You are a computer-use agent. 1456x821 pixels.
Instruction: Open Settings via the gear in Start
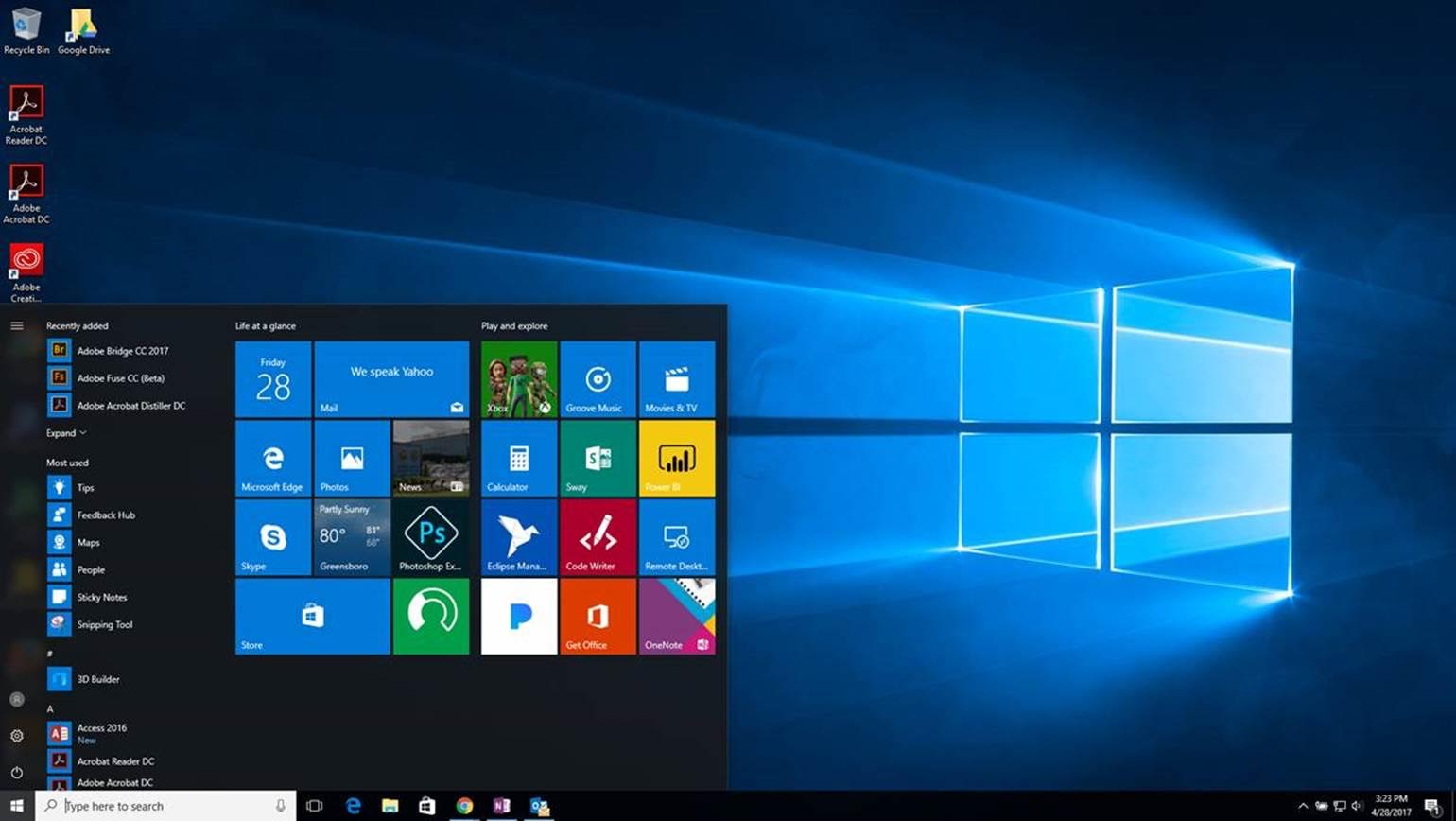[x=17, y=736]
